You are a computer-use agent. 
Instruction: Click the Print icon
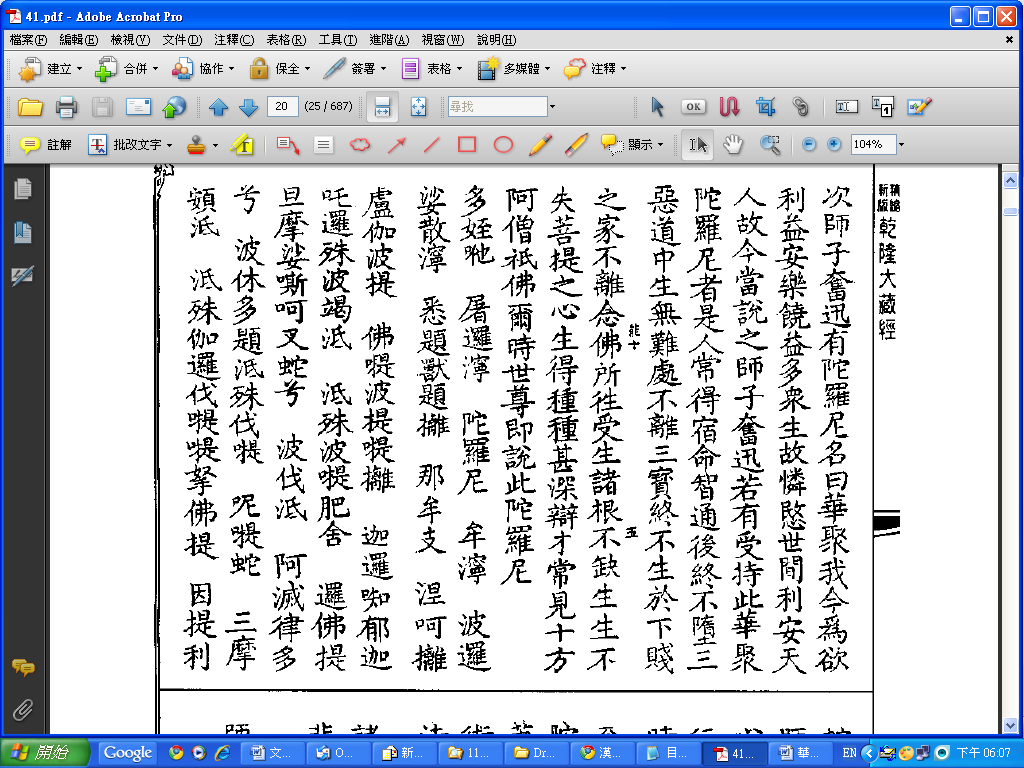[x=66, y=107]
